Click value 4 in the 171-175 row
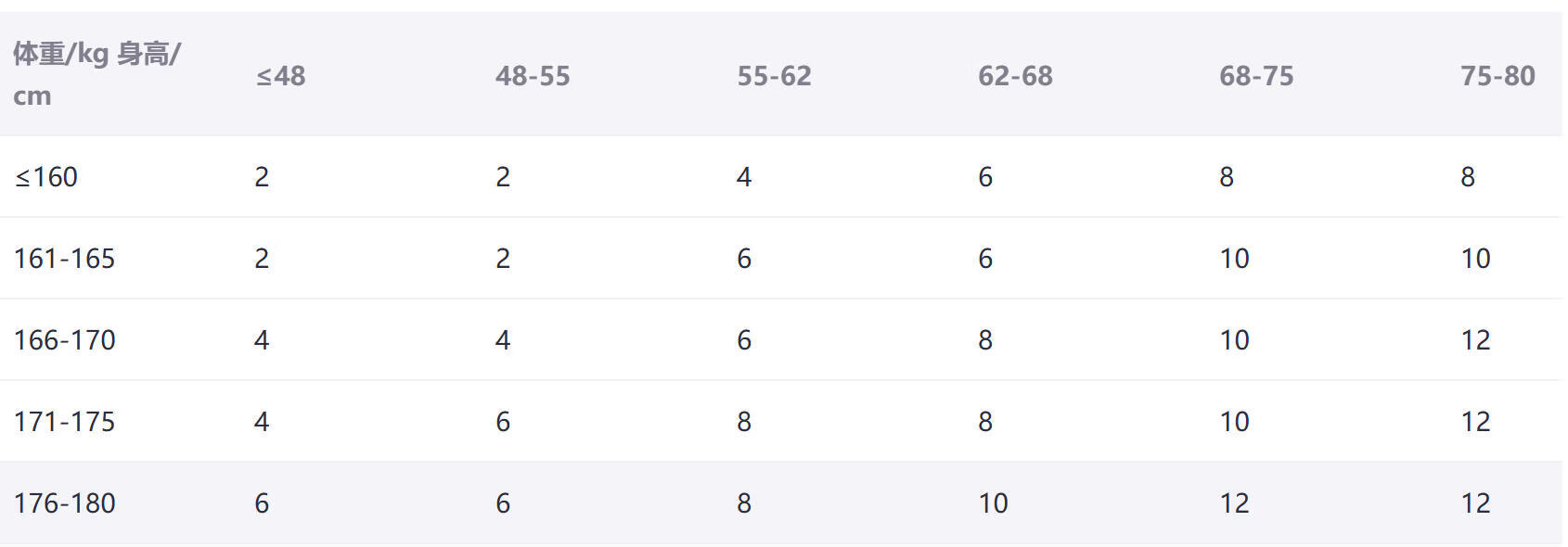 tap(262, 422)
